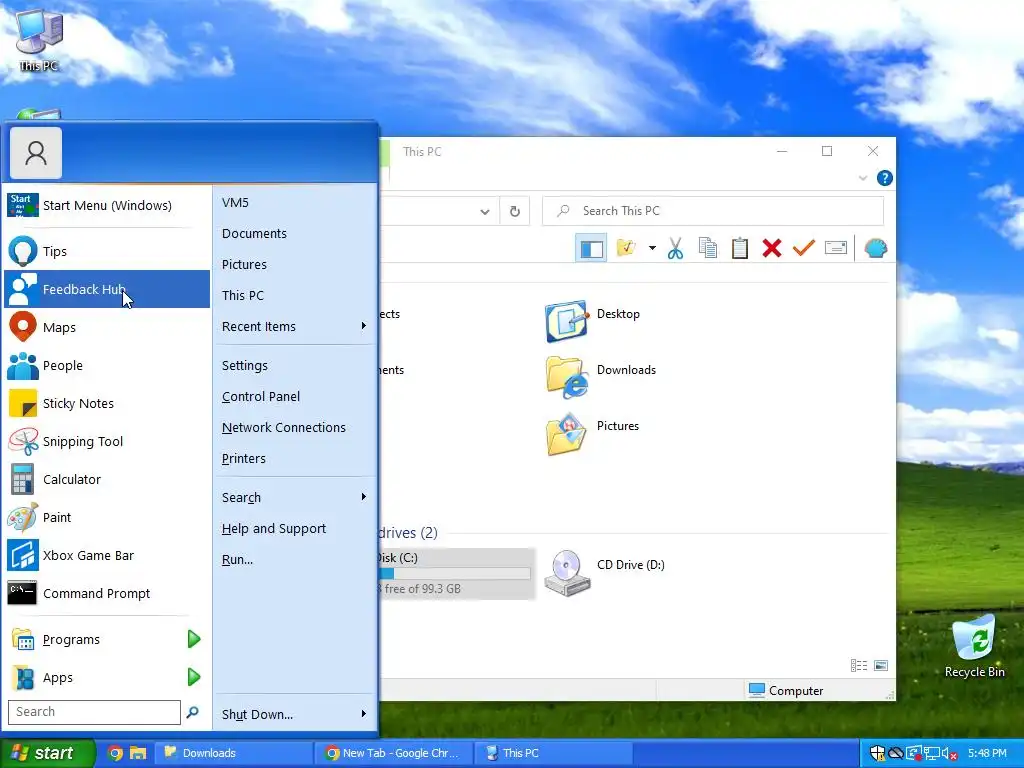This screenshot has width=1024, height=768.
Task: Open the Desktop folder in This PC
Action: coord(593,321)
